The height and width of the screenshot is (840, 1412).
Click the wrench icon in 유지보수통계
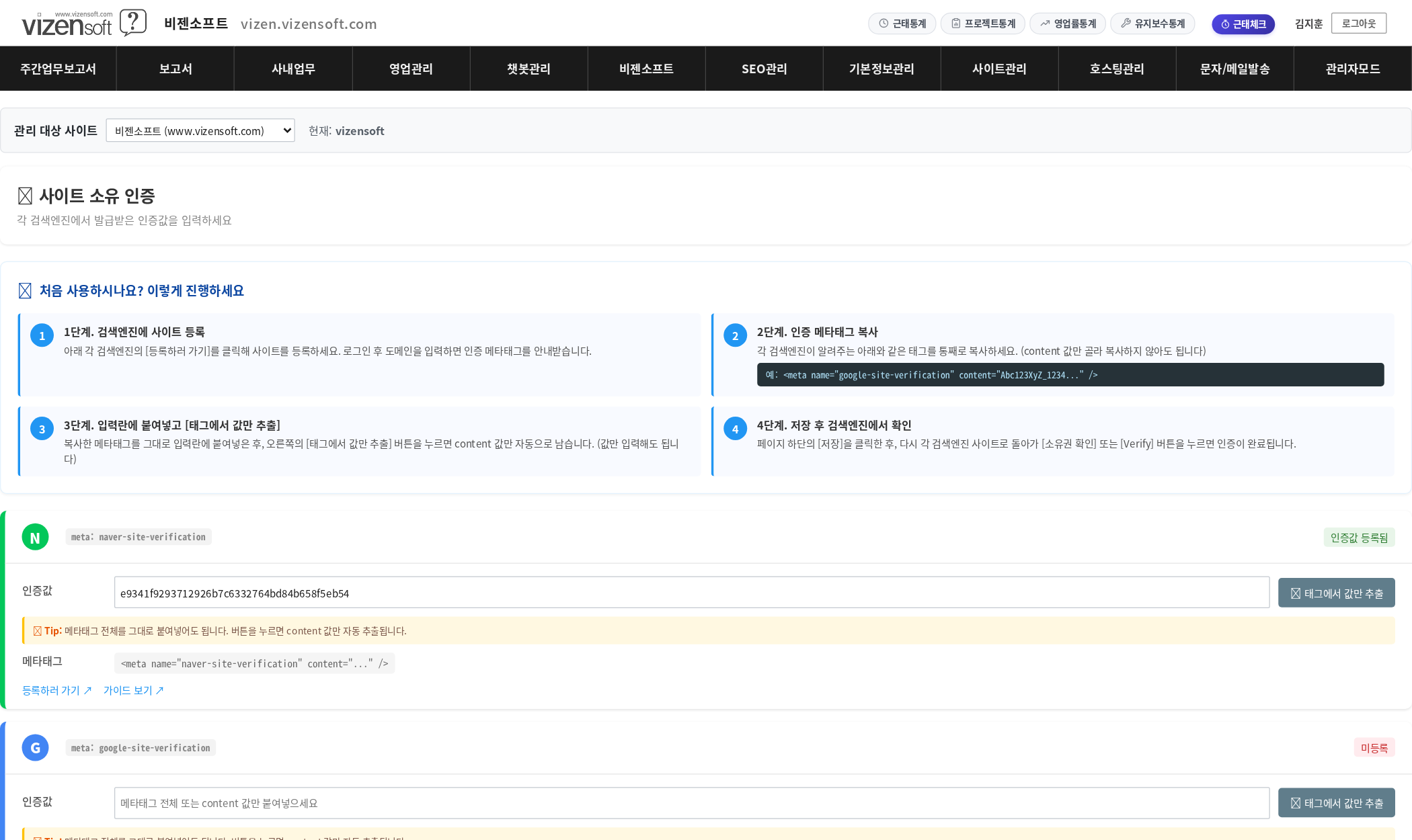pos(1126,24)
